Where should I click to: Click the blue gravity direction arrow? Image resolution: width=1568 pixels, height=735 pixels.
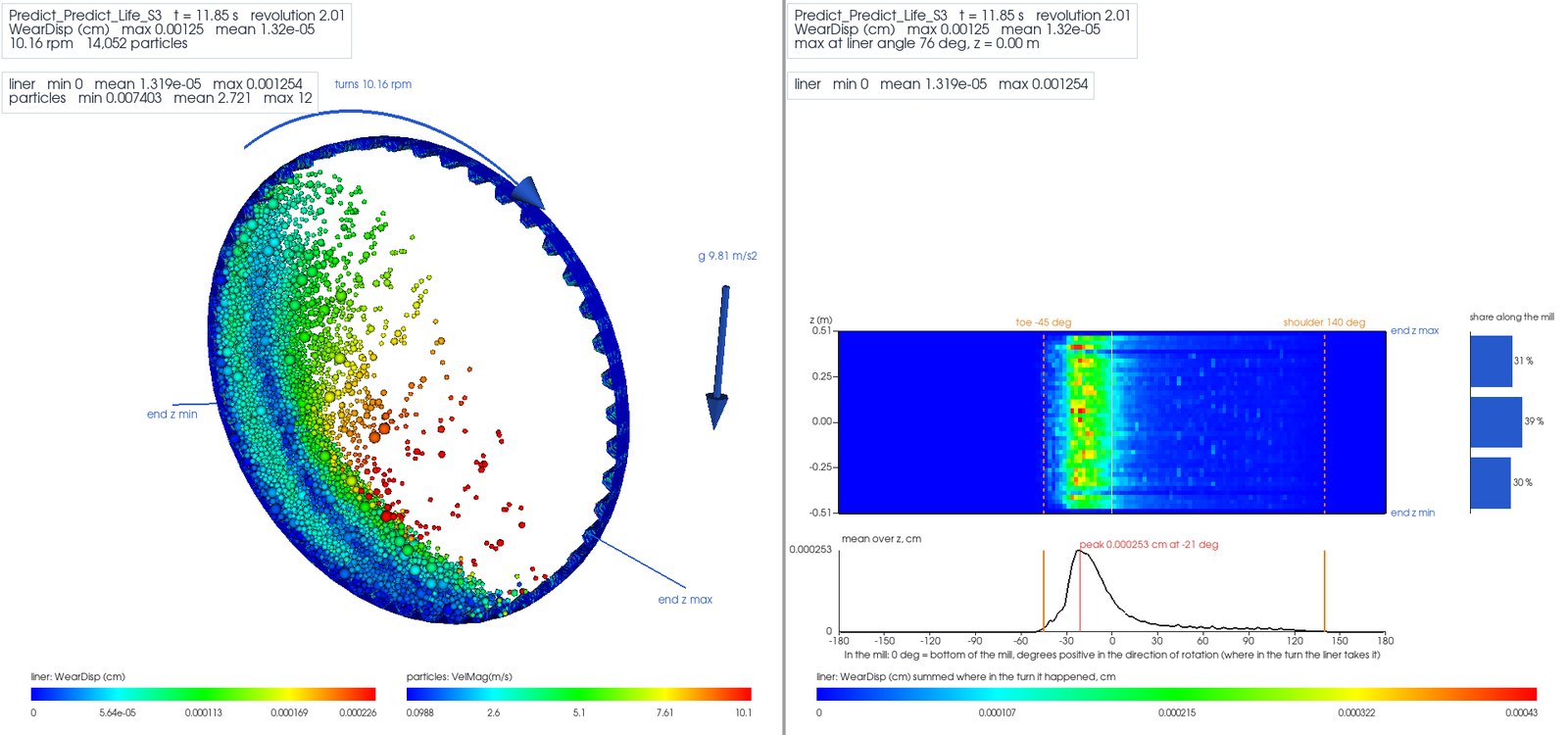(x=720, y=358)
